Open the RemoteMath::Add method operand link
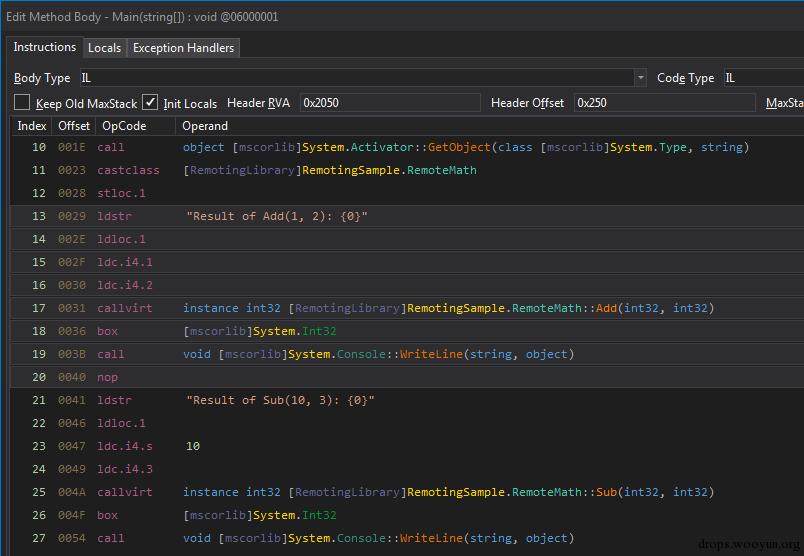Viewport: 804px width, 556px height. tap(606, 308)
